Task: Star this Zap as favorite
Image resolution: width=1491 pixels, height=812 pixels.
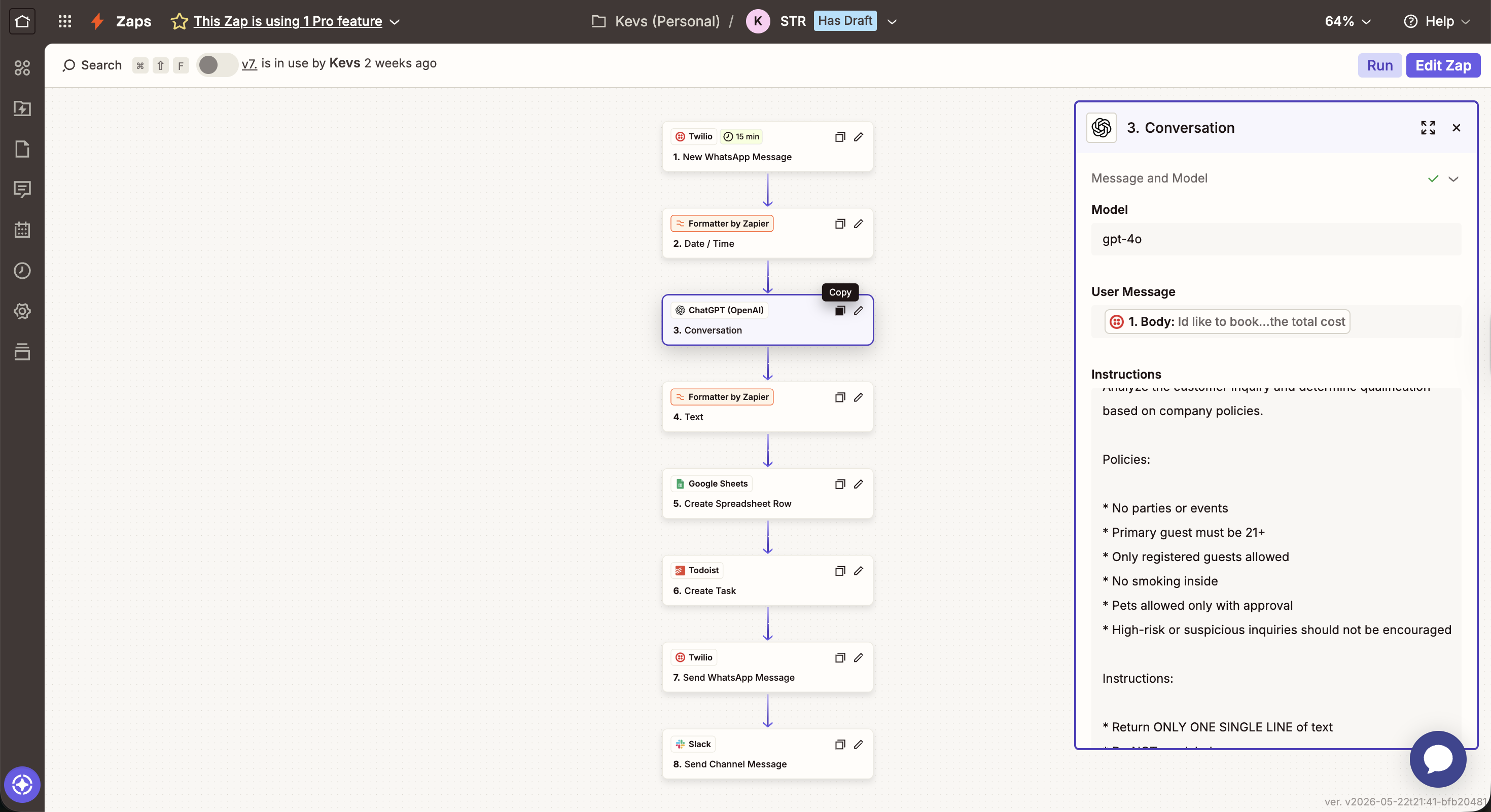Action: 180,21
